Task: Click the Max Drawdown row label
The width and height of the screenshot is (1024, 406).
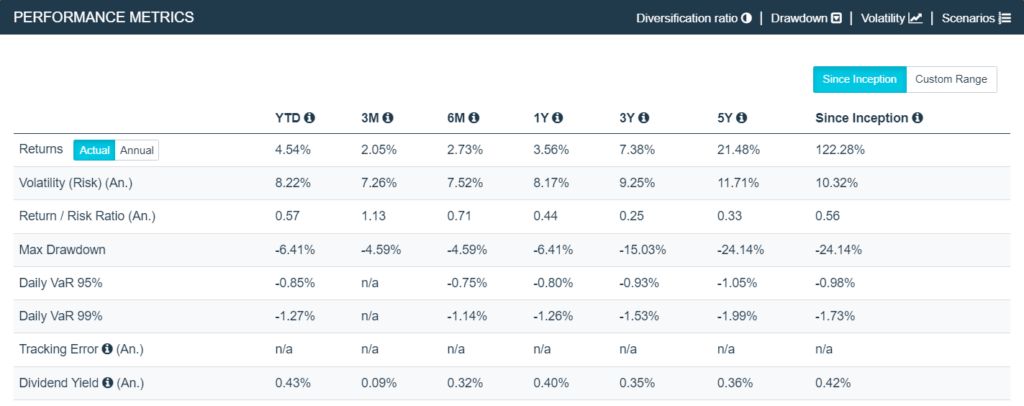Action: [62, 249]
